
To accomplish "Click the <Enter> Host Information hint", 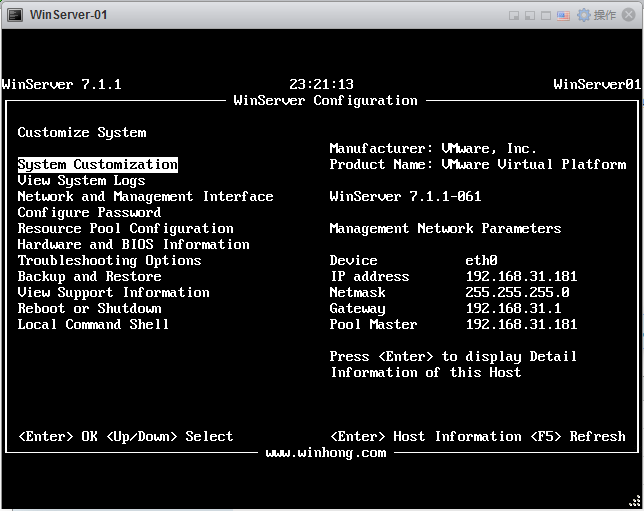I will tap(426, 436).
